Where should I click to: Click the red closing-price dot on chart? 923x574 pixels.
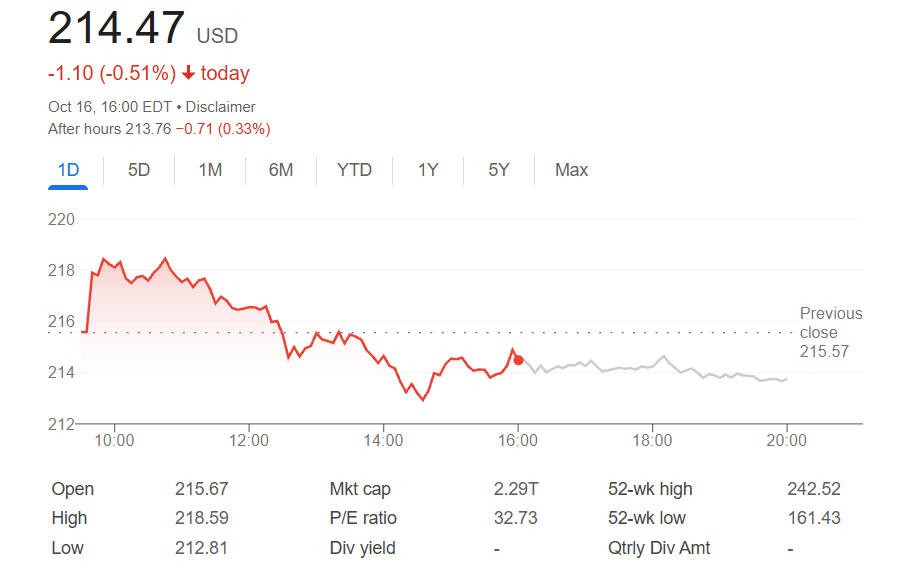pyautogui.click(x=518, y=360)
